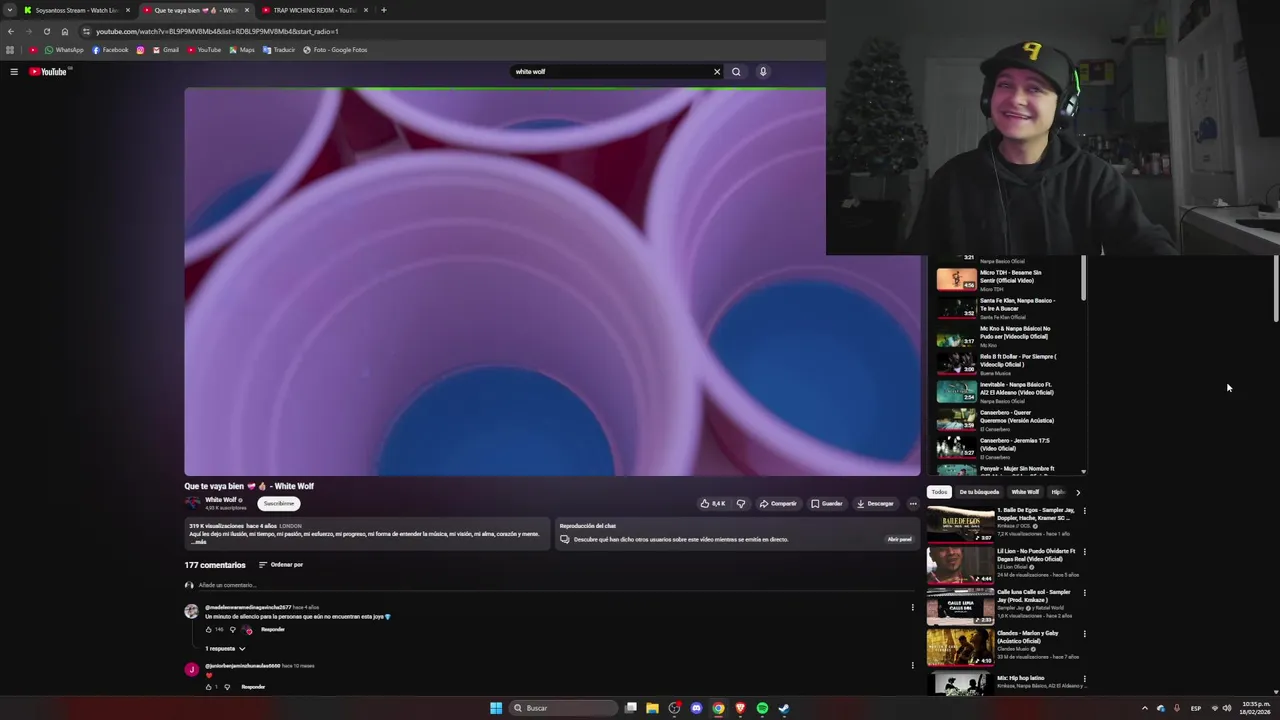Click the browser home icon
The height and width of the screenshot is (720, 1280).
tap(65, 31)
